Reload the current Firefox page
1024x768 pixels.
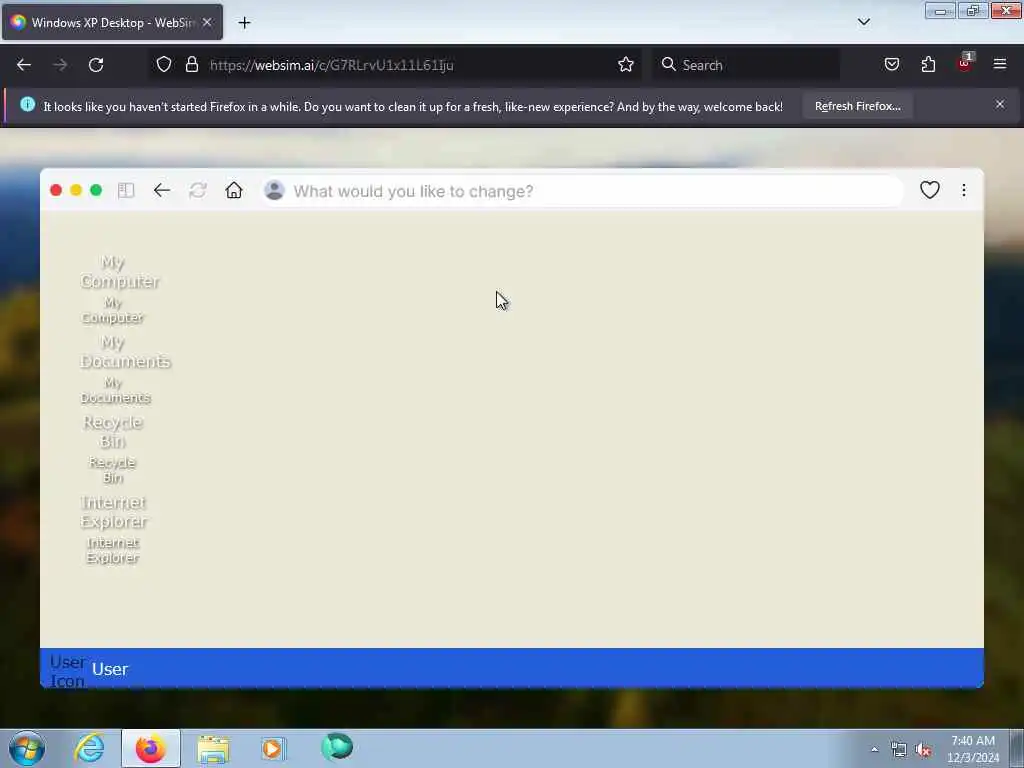[96, 65]
